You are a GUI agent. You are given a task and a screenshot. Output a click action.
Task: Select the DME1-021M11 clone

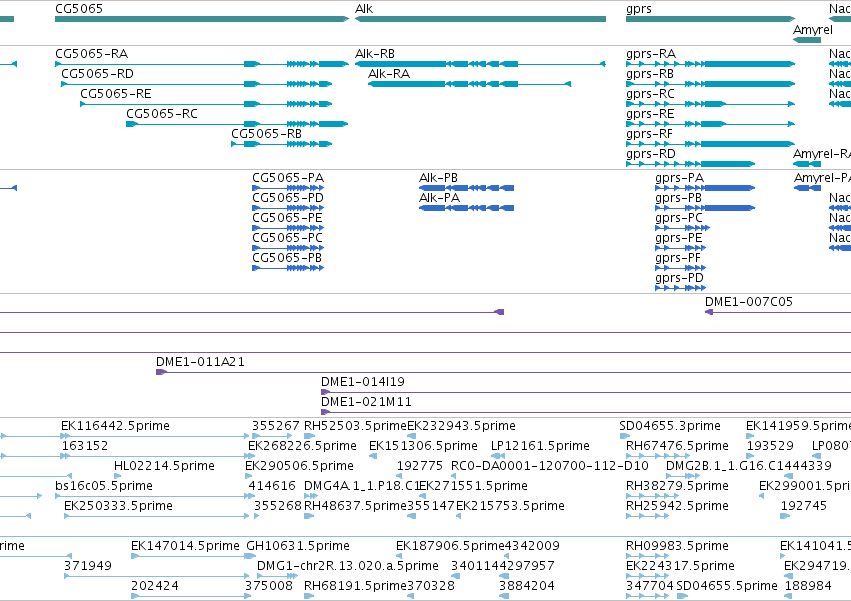[586, 413]
